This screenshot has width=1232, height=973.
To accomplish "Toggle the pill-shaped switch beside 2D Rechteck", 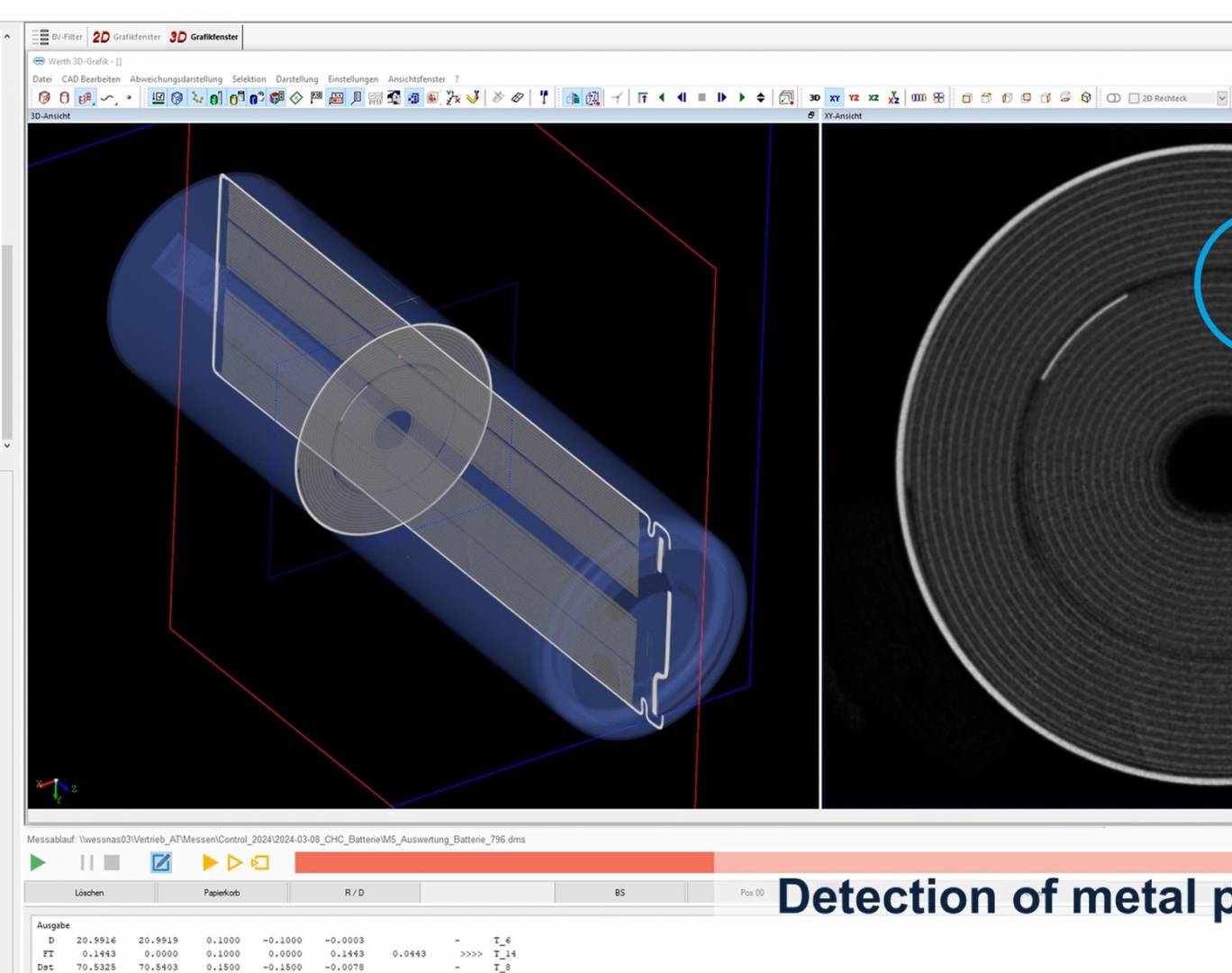I will click(1114, 98).
